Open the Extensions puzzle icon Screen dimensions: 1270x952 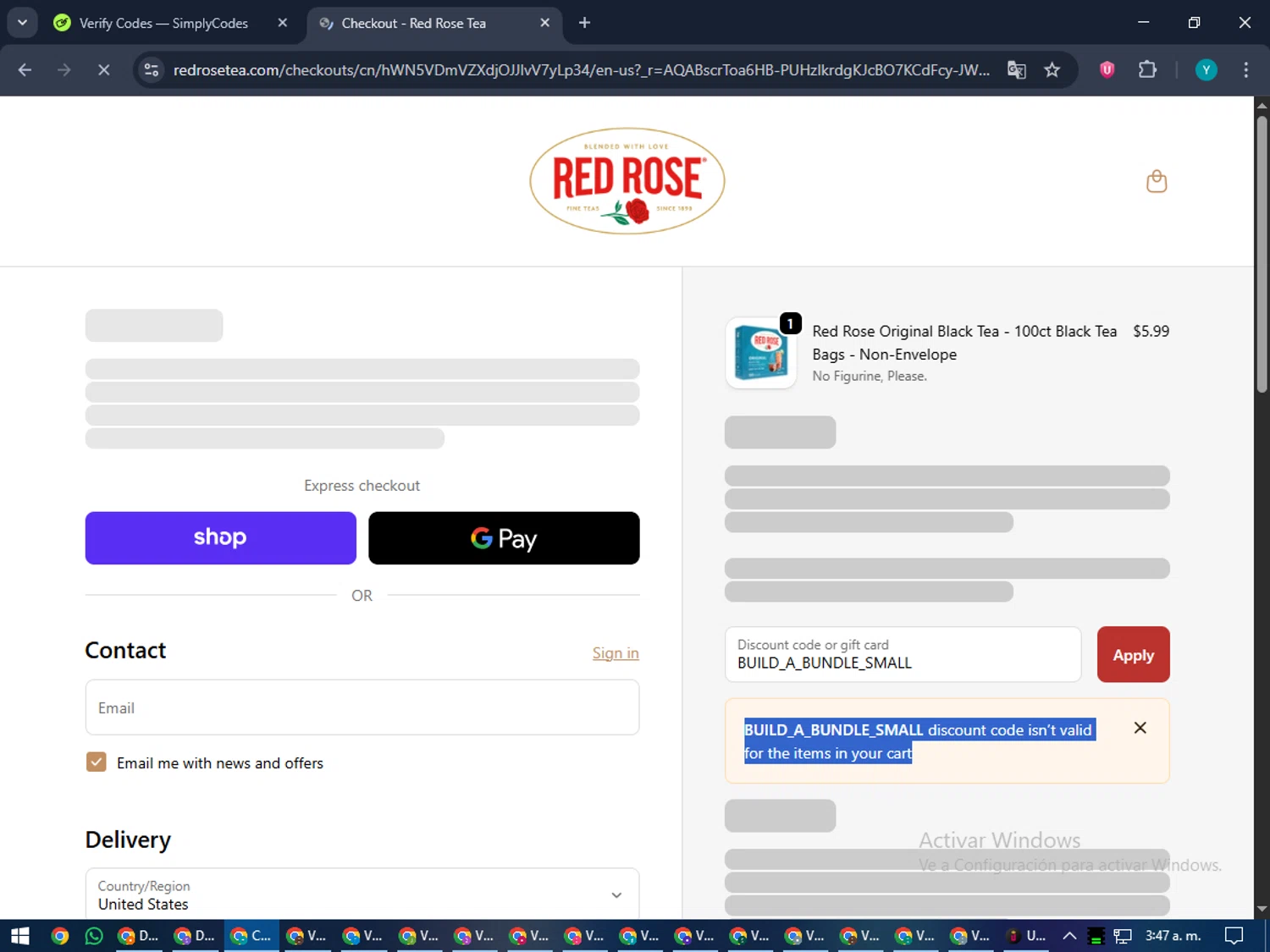[1147, 70]
